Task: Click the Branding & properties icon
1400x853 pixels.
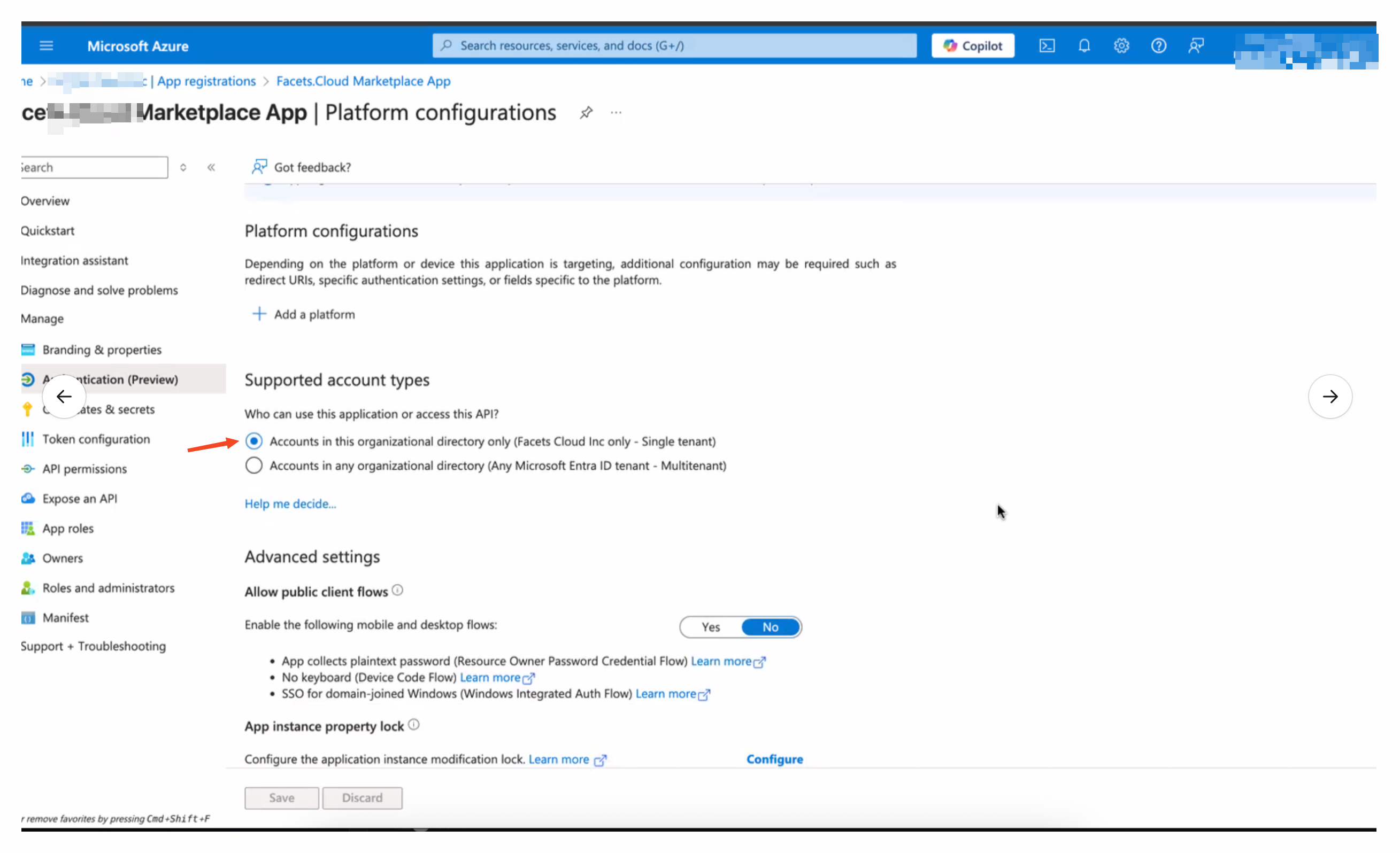Action: [x=28, y=349]
